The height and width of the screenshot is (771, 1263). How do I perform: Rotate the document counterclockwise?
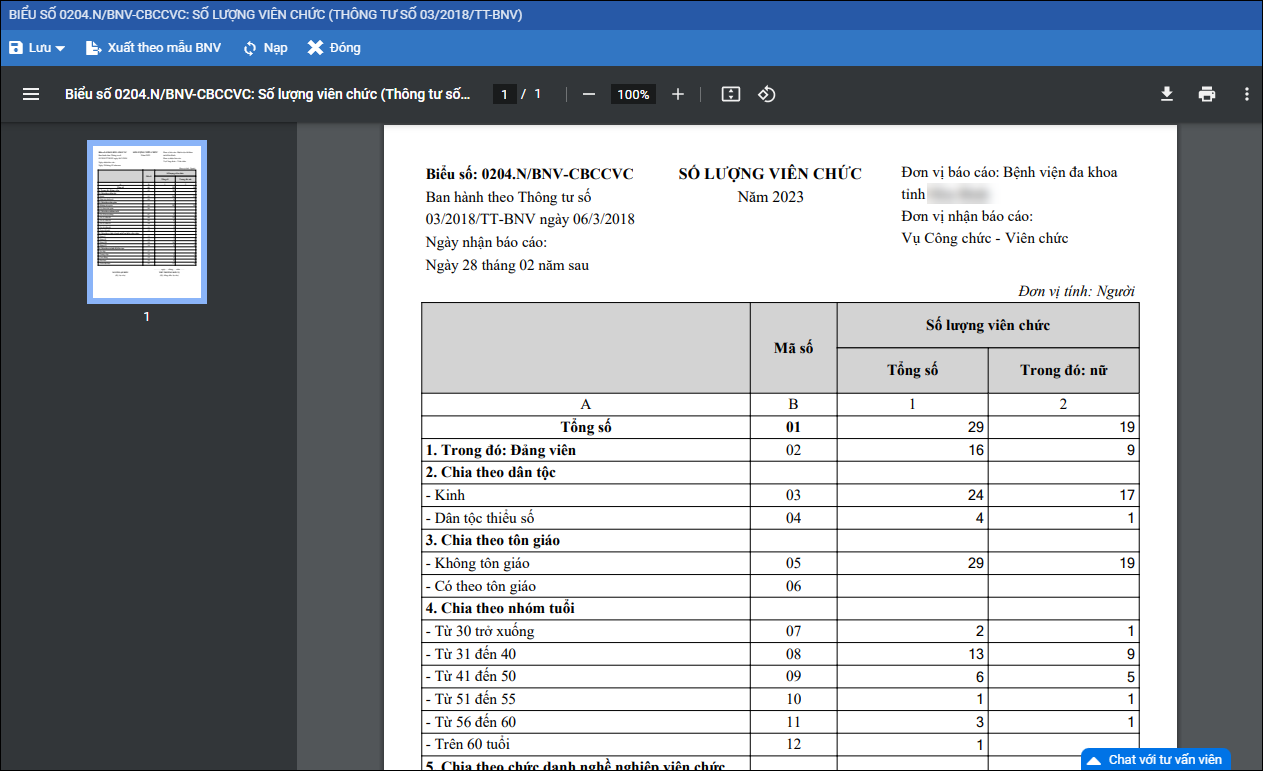[x=767, y=94]
